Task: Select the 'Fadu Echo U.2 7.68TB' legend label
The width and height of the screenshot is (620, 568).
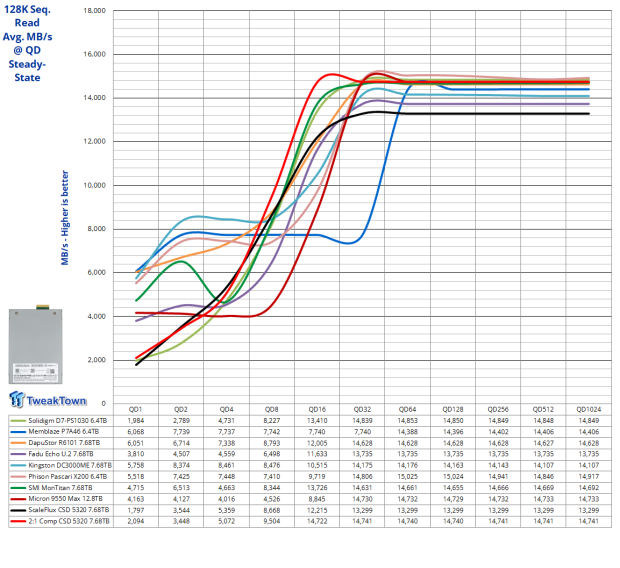Action: (61, 454)
